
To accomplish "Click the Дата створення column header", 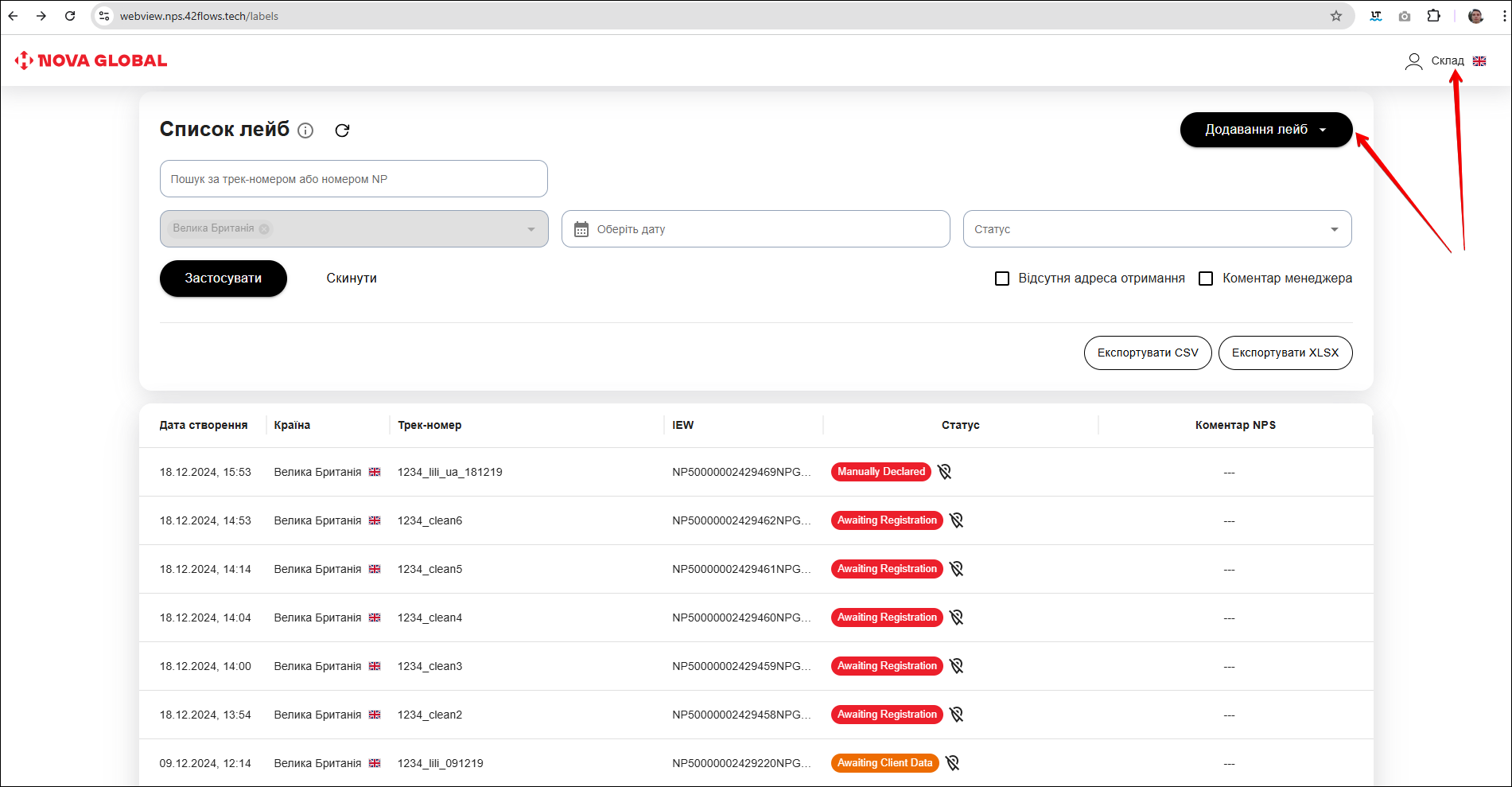I will [204, 425].
